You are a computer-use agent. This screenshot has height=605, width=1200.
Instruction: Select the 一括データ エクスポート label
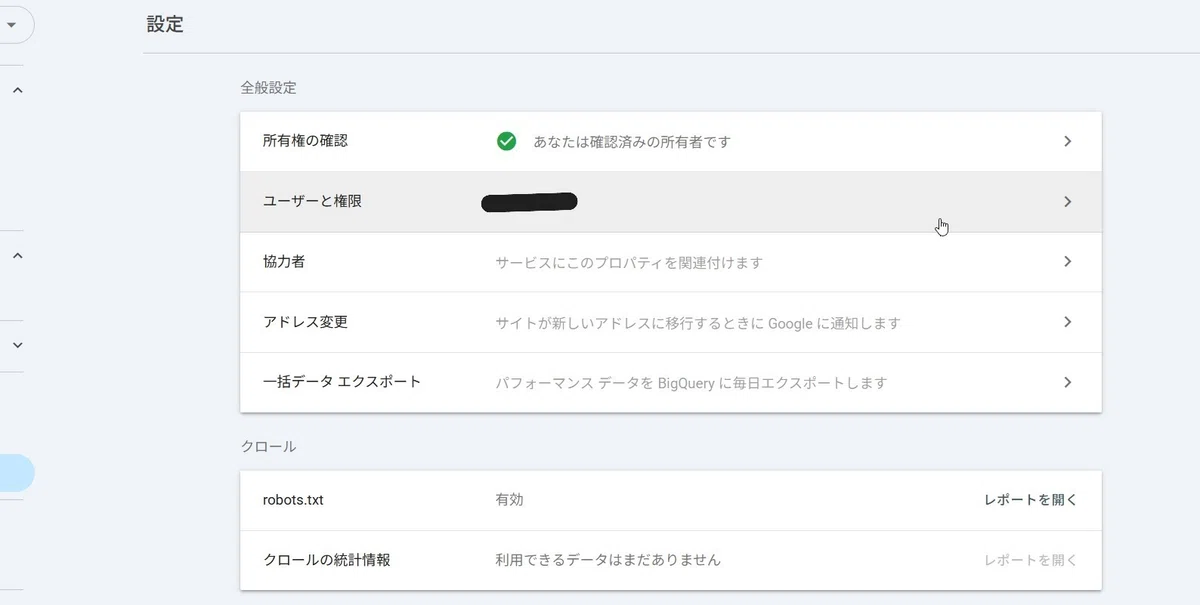click(x=341, y=382)
